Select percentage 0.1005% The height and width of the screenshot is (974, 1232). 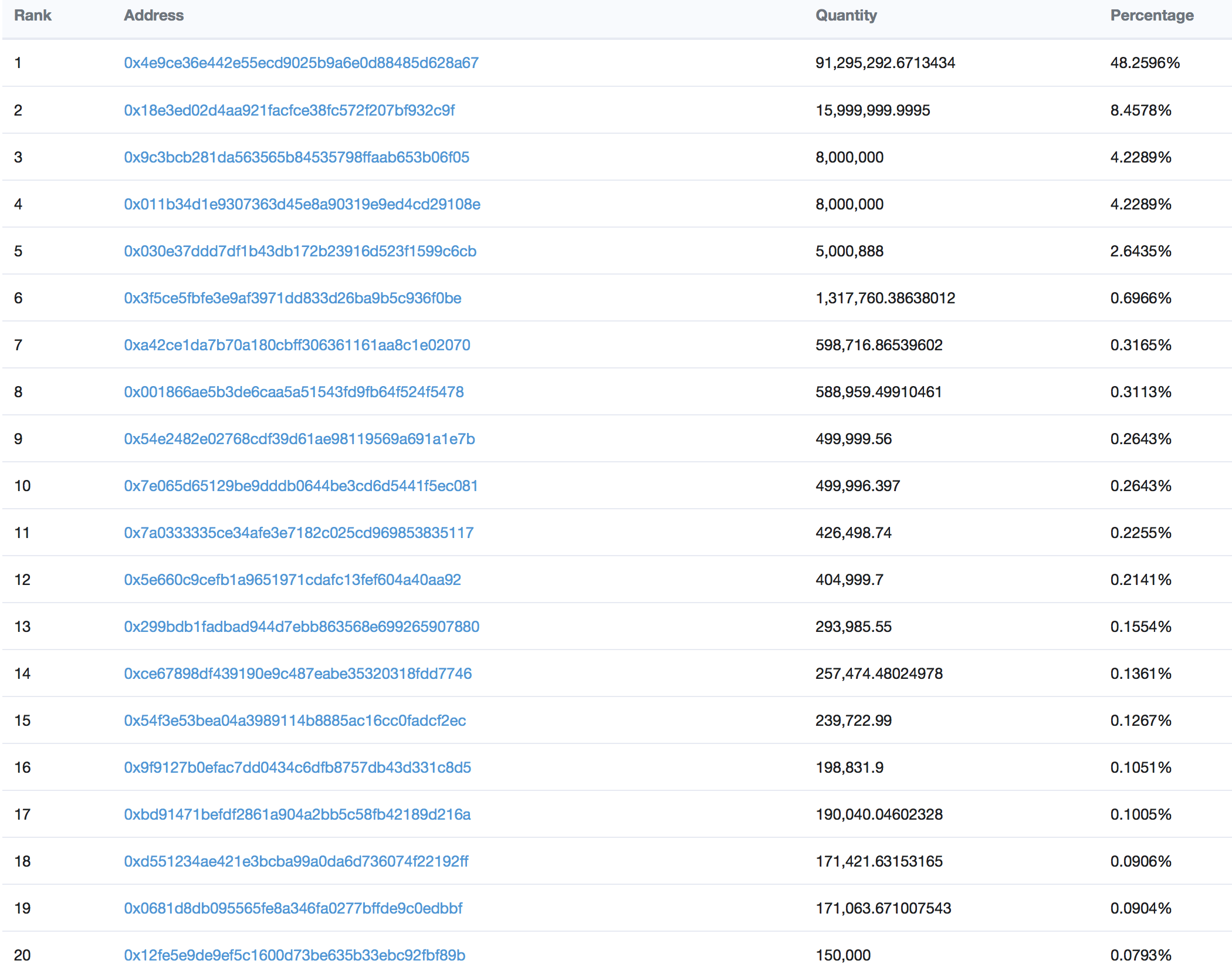click(x=1140, y=814)
